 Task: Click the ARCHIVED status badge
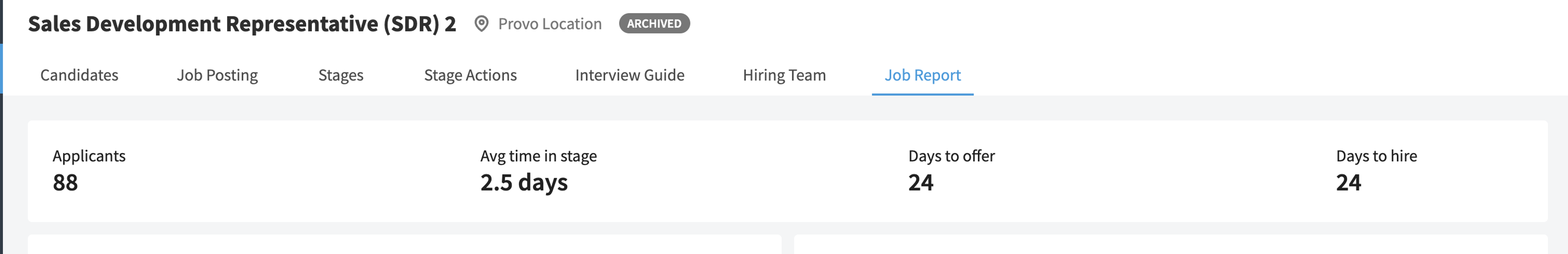tap(654, 23)
